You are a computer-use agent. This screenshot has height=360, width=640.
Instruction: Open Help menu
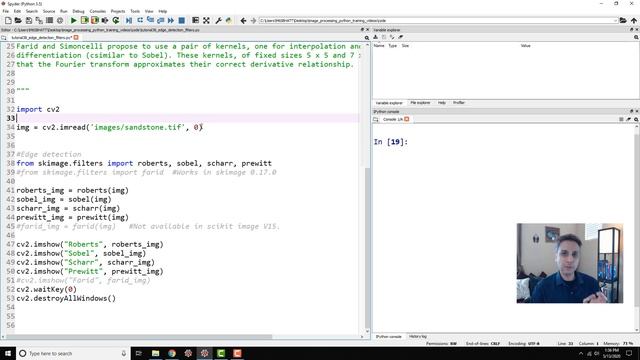162,11
